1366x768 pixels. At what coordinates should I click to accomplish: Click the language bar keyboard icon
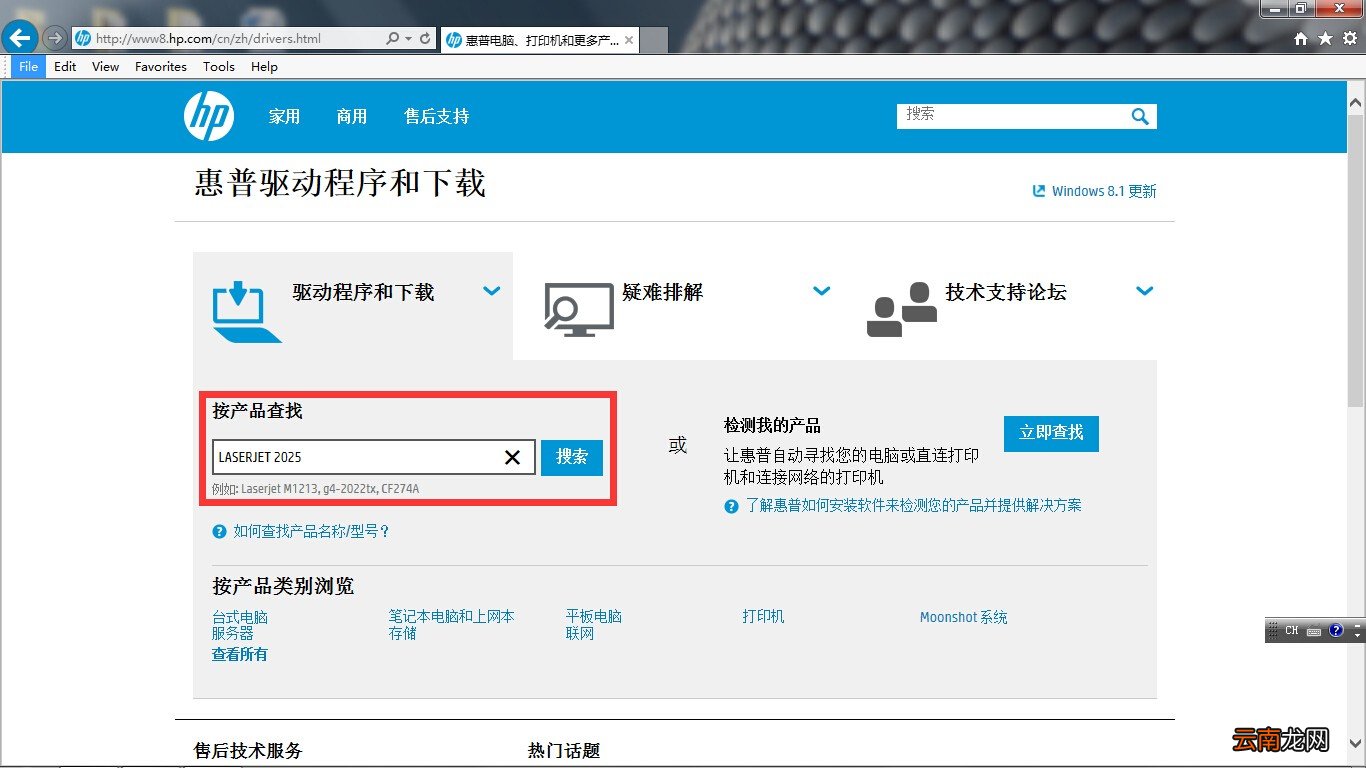[x=1313, y=631]
